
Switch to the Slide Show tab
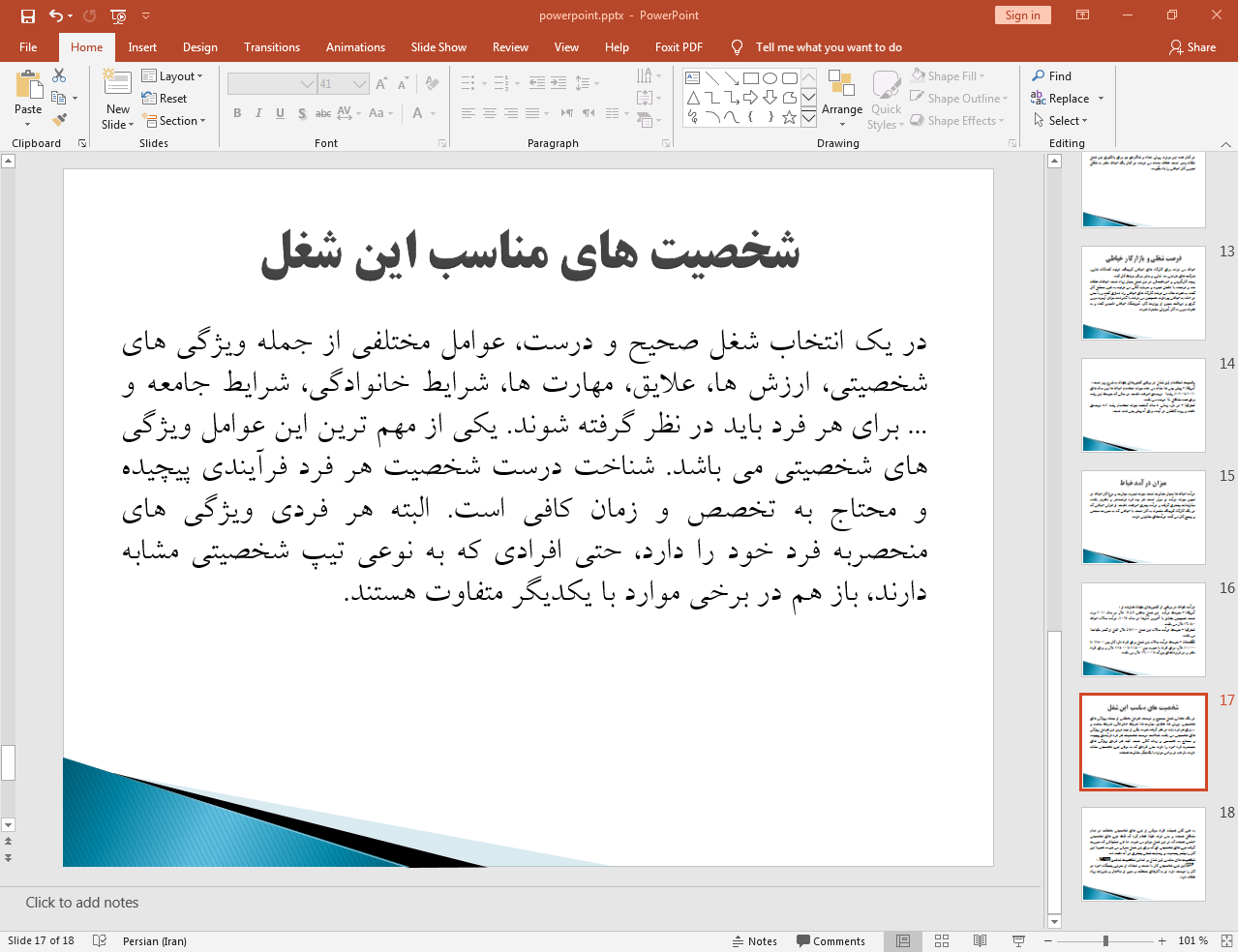(x=438, y=46)
